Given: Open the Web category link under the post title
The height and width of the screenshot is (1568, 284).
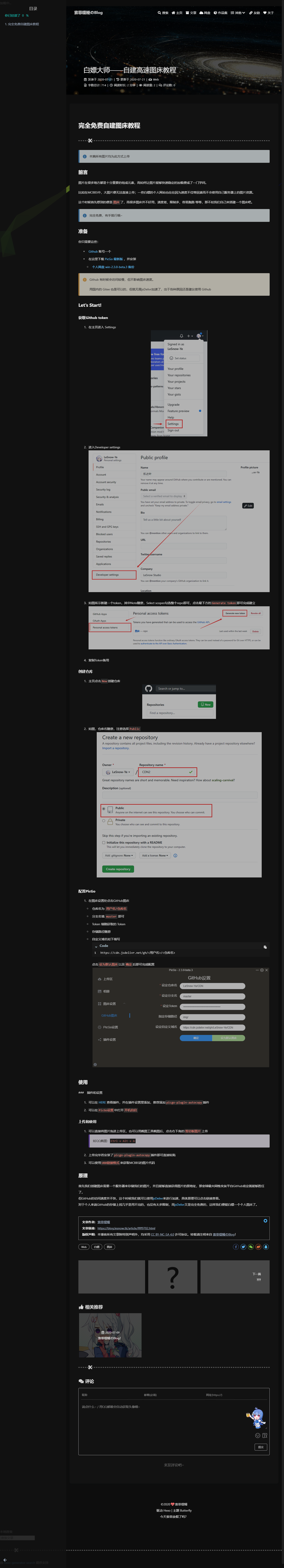Looking at the screenshot, I should point(156,79).
